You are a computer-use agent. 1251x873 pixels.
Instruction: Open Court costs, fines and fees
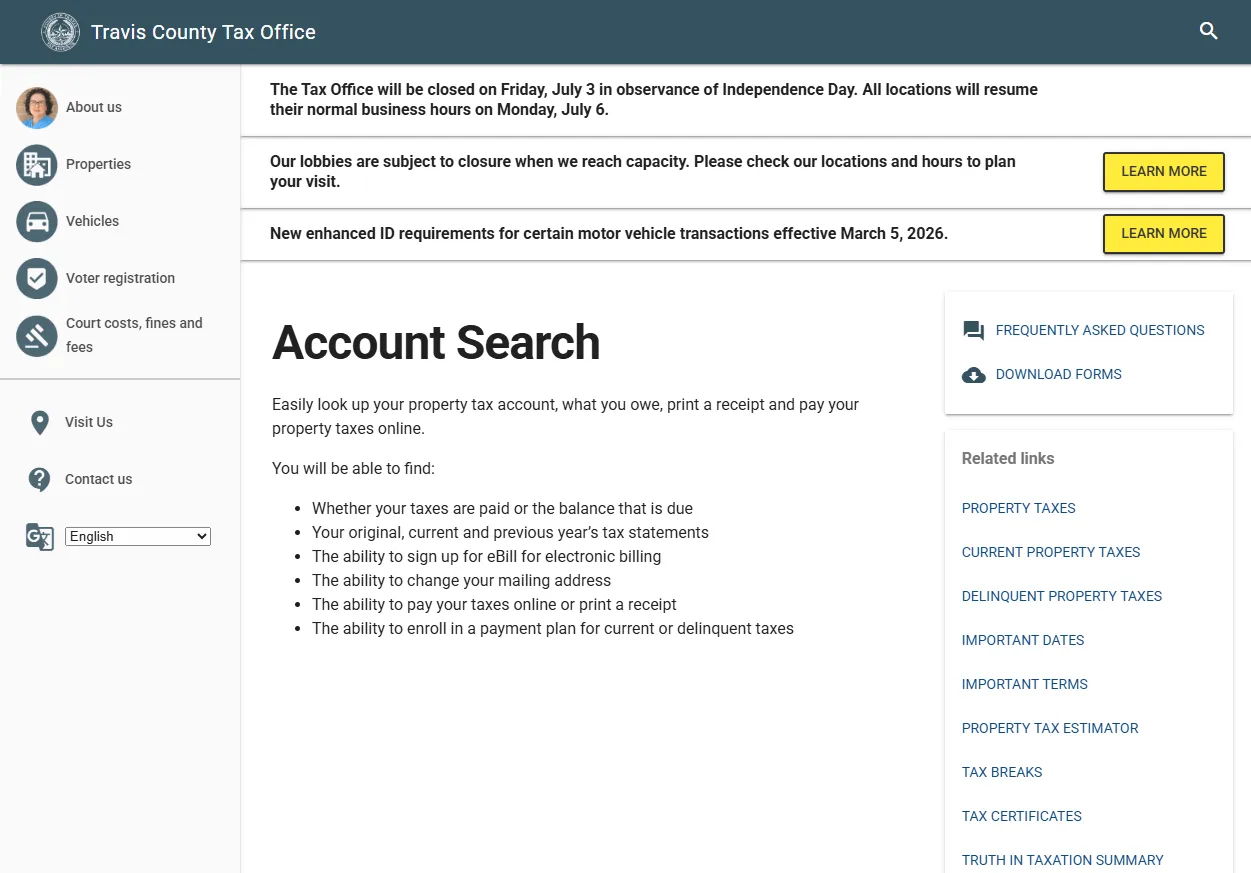coord(134,335)
